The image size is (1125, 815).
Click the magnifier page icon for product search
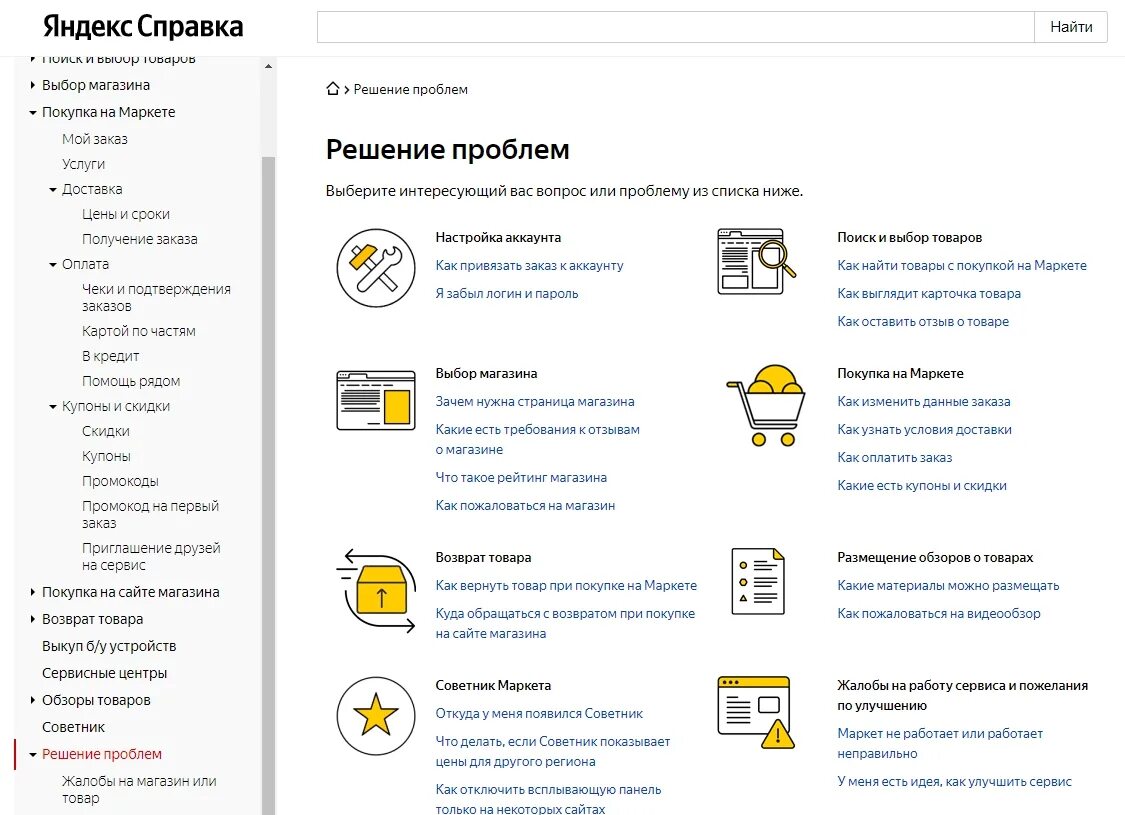(757, 262)
